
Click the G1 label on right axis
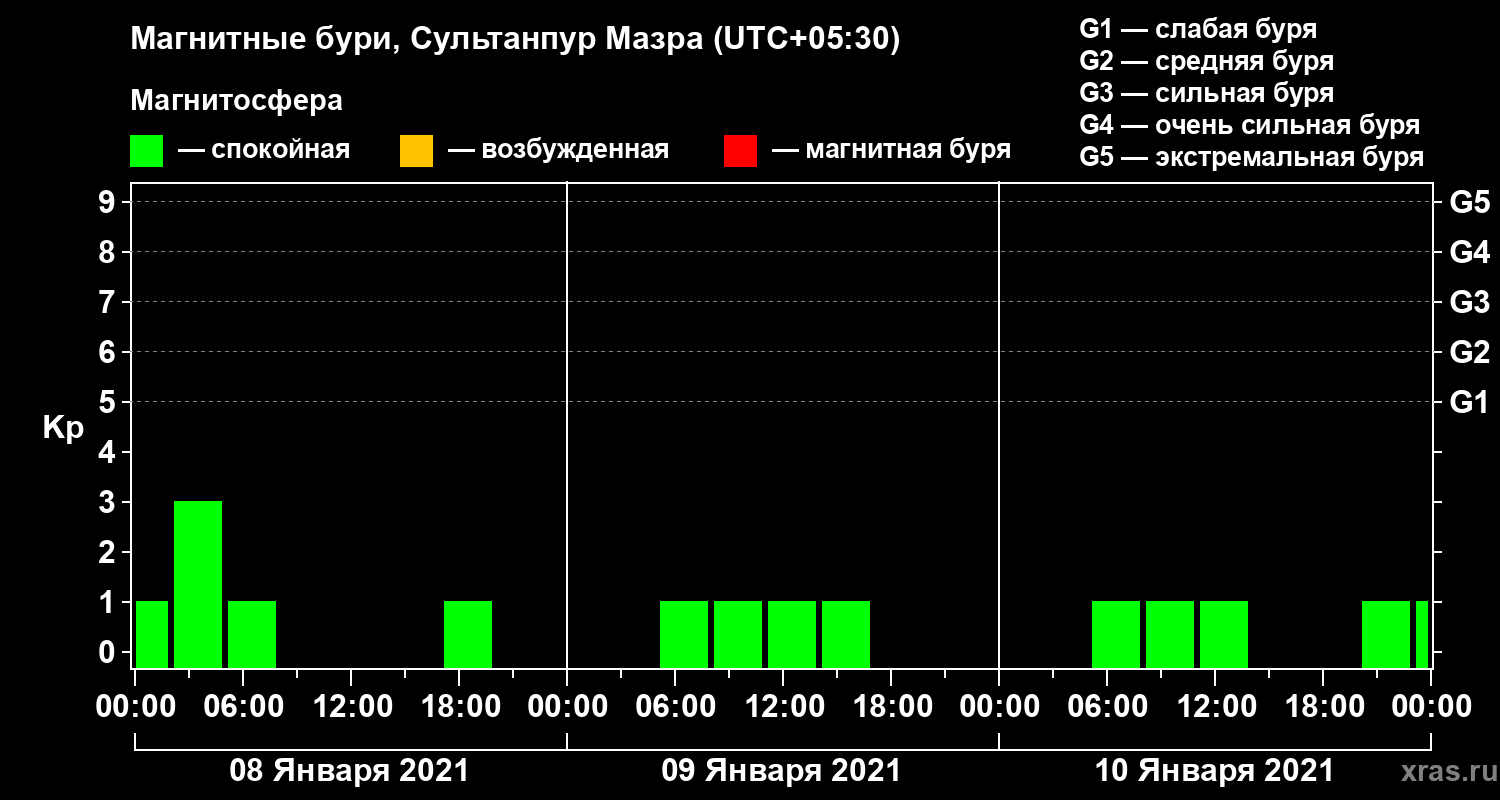pos(1469,402)
